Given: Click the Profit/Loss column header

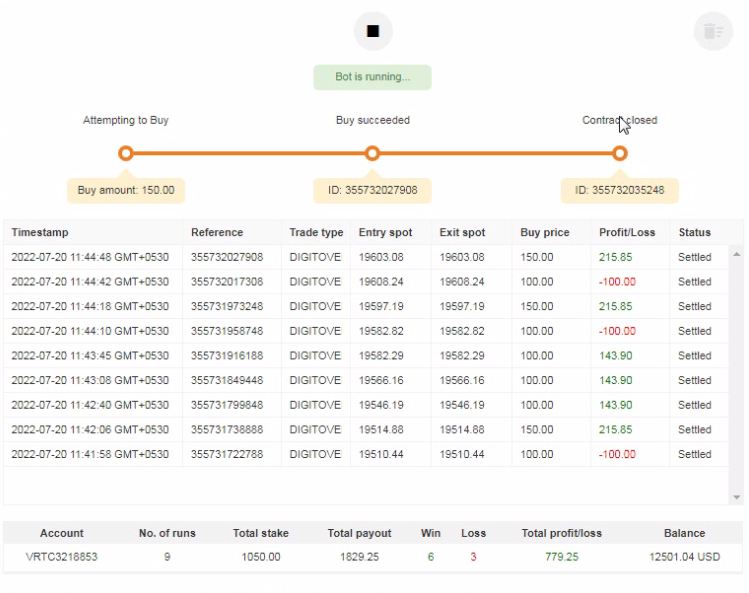Looking at the screenshot, I should coord(627,232).
